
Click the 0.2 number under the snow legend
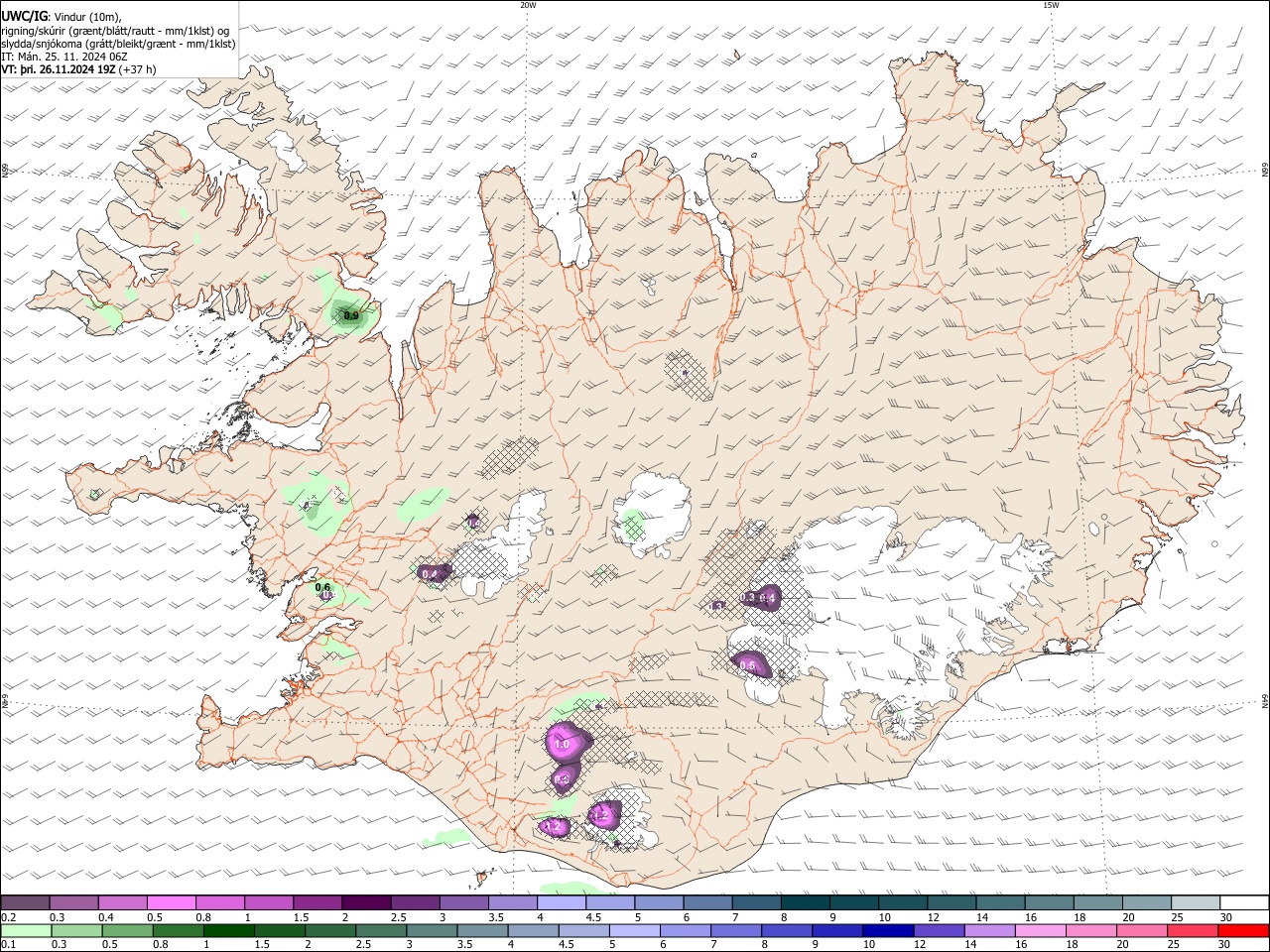(x=7, y=916)
